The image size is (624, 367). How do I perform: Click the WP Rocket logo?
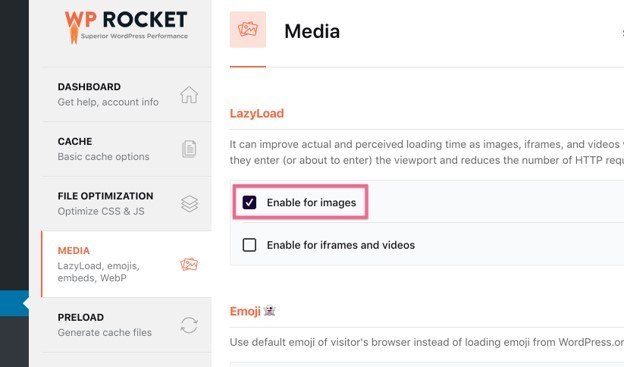pos(126,27)
